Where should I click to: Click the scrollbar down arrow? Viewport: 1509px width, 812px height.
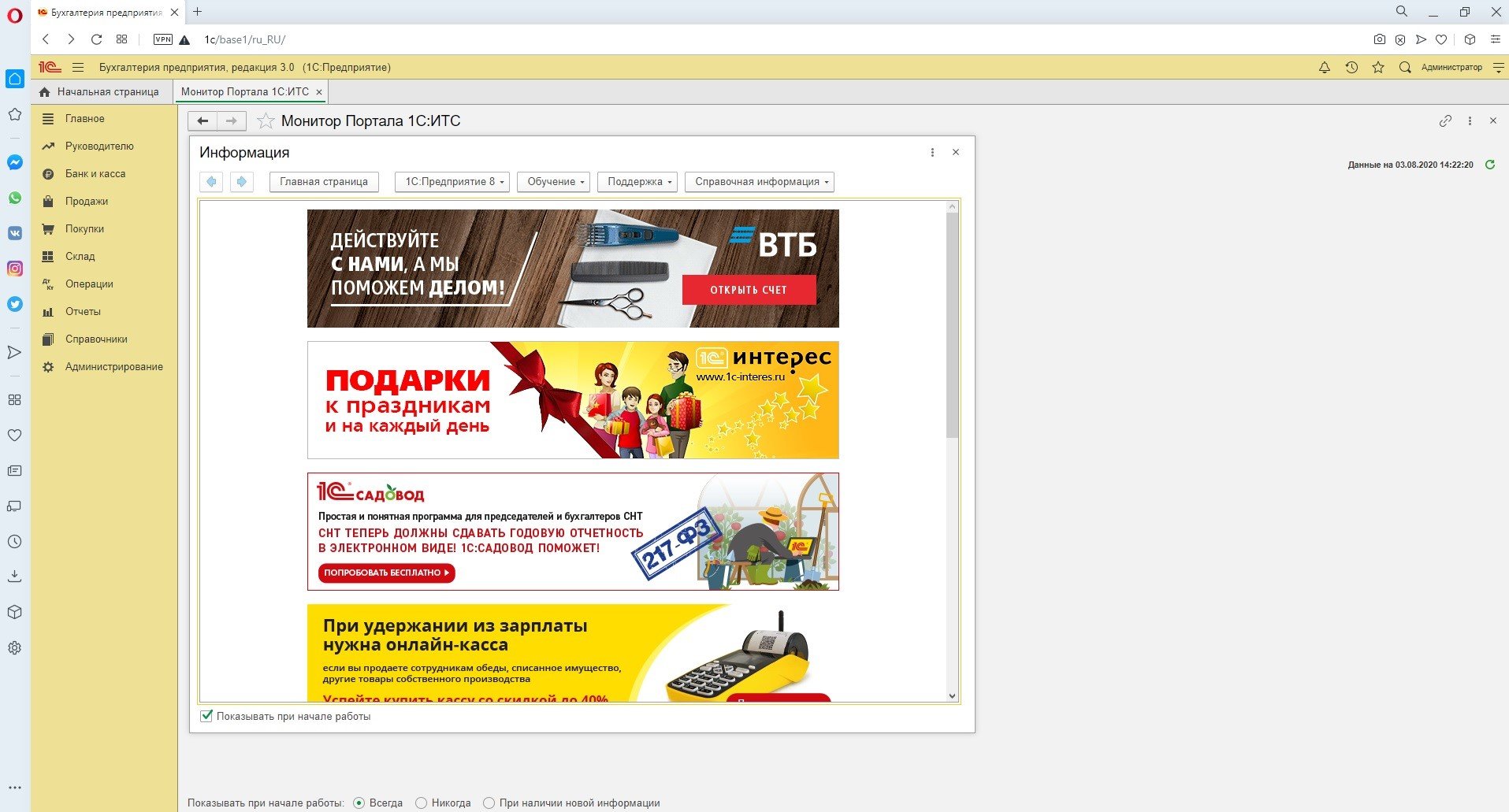(952, 696)
